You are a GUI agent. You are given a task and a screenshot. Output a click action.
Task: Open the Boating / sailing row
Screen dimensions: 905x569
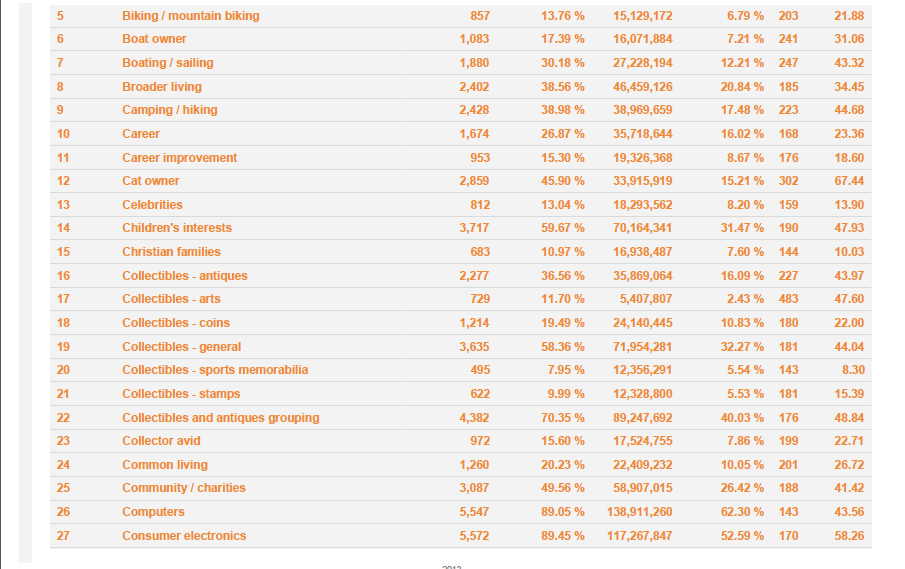click(167, 62)
